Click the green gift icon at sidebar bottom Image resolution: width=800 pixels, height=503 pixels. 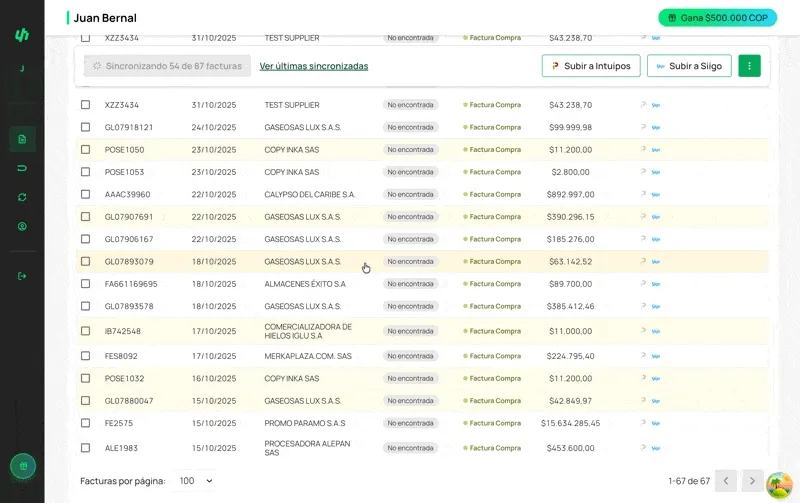pyautogui.click(x=22, y=466)
